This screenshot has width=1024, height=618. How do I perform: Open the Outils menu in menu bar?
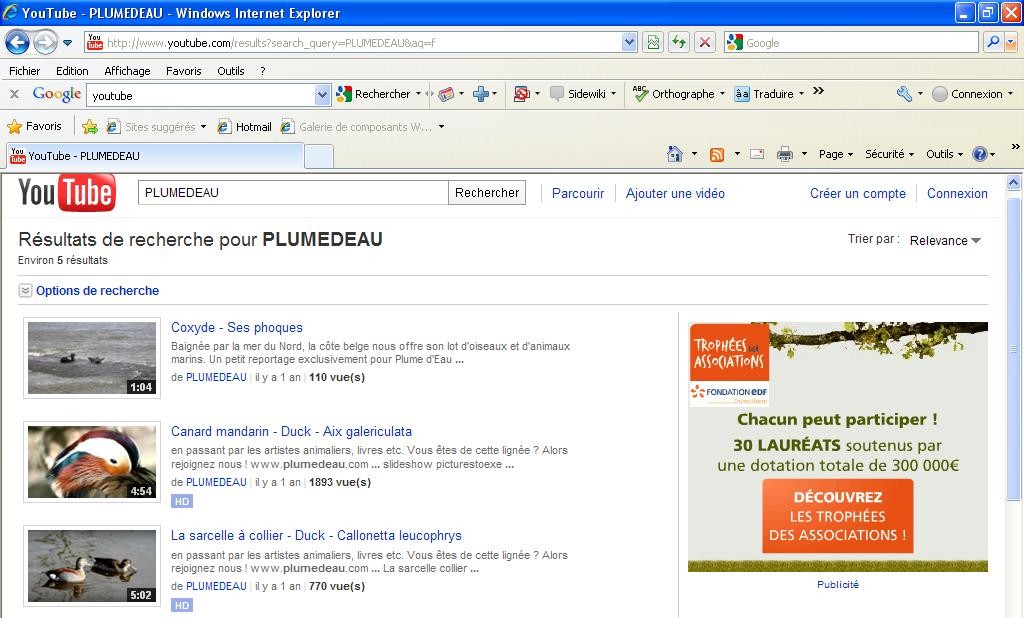point(231,71)
